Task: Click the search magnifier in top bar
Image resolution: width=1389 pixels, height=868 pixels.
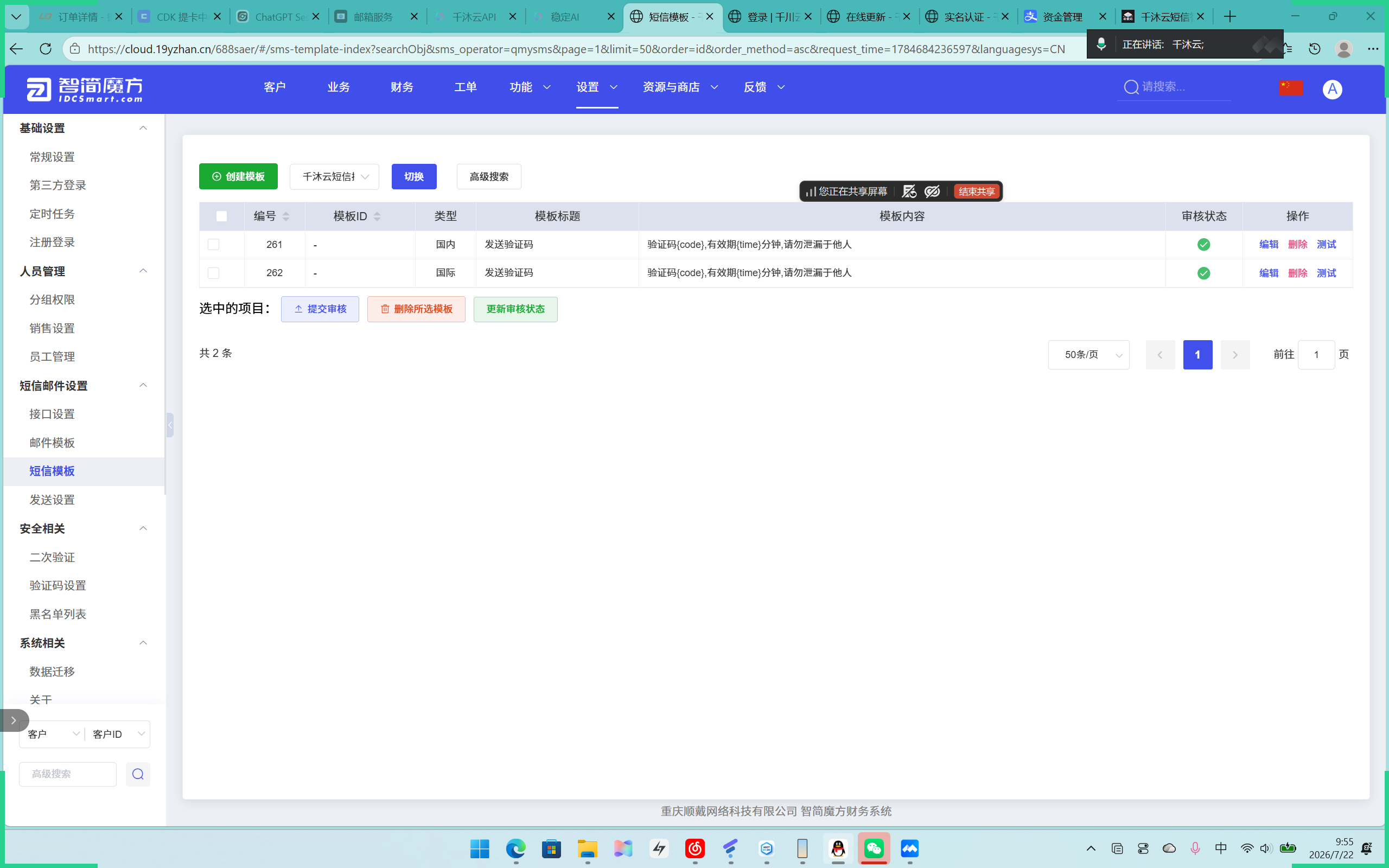Action: (1131, 87)
